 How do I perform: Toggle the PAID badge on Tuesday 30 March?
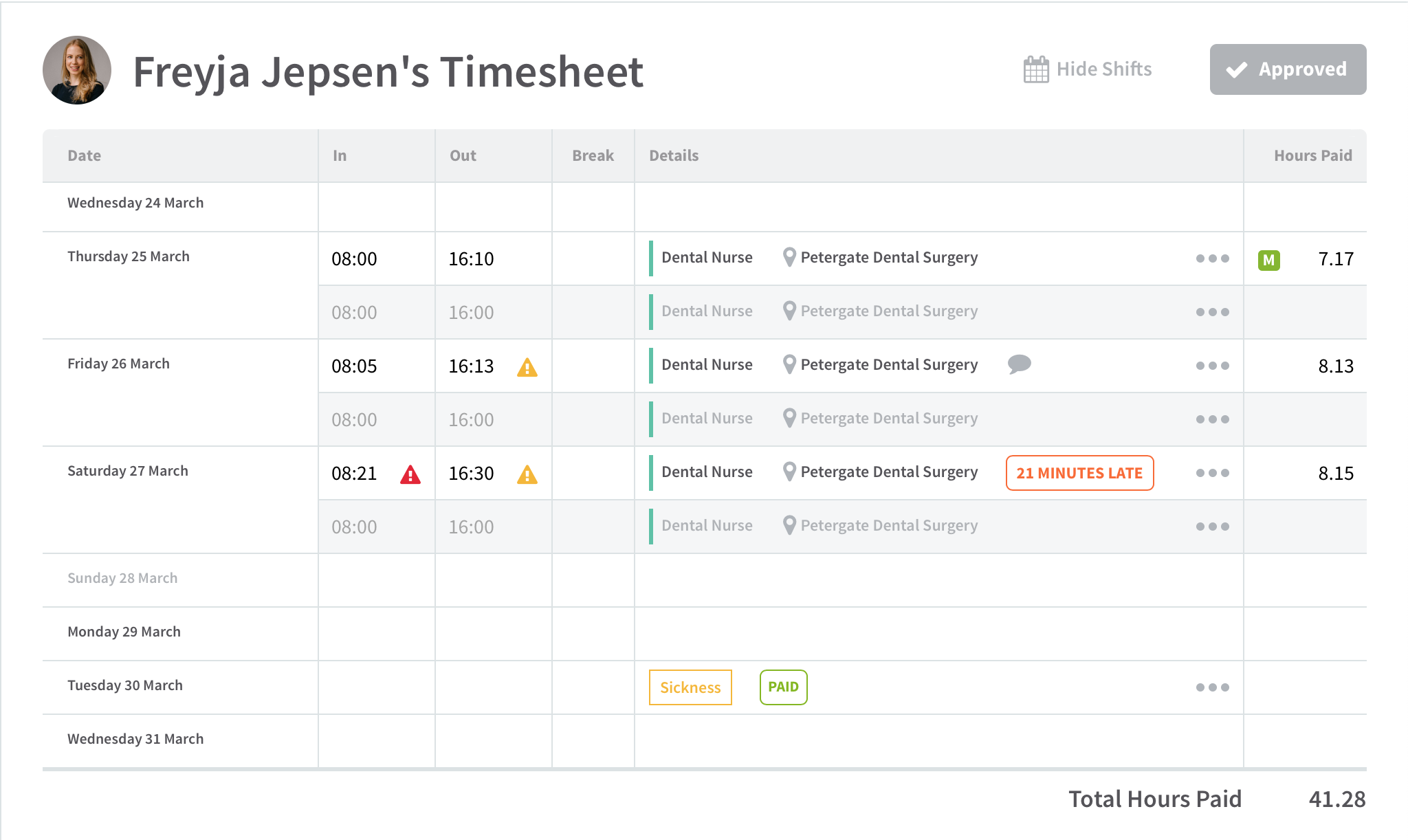point(783,687)
